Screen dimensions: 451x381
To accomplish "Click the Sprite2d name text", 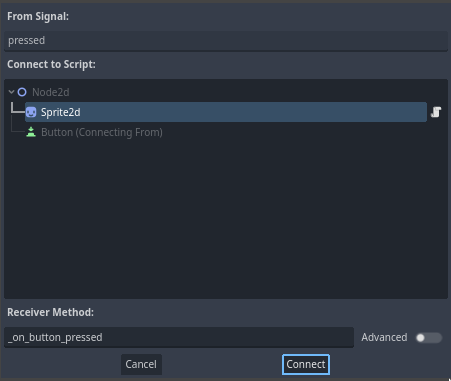I will click(x=61, y=112).
